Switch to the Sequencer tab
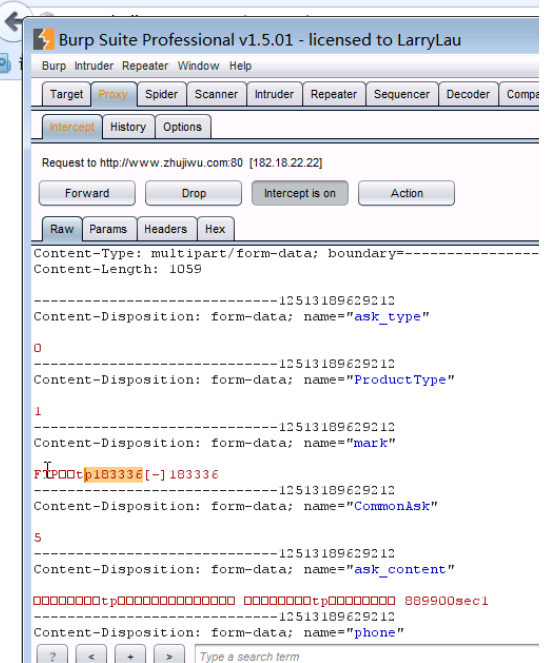This screenshot has width=558, height=663. coord(402,94)
